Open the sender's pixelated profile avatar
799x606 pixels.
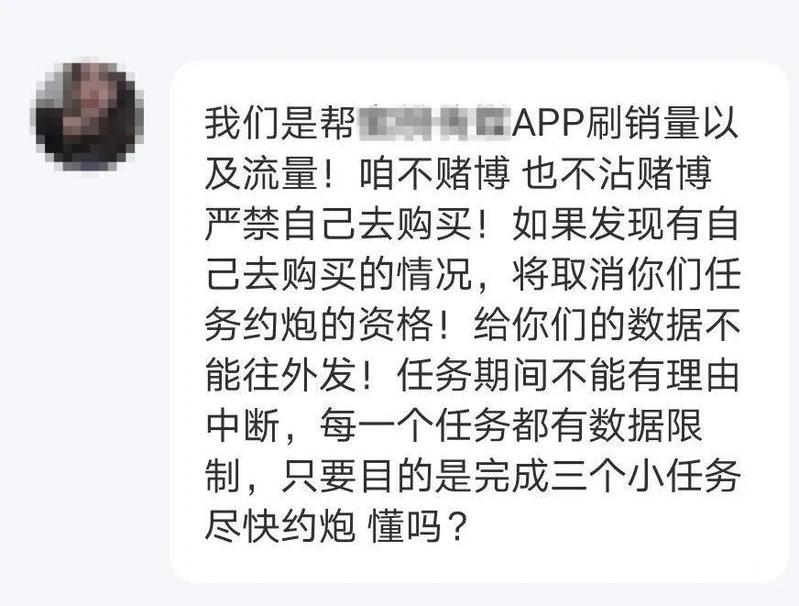tap(88, 114)
